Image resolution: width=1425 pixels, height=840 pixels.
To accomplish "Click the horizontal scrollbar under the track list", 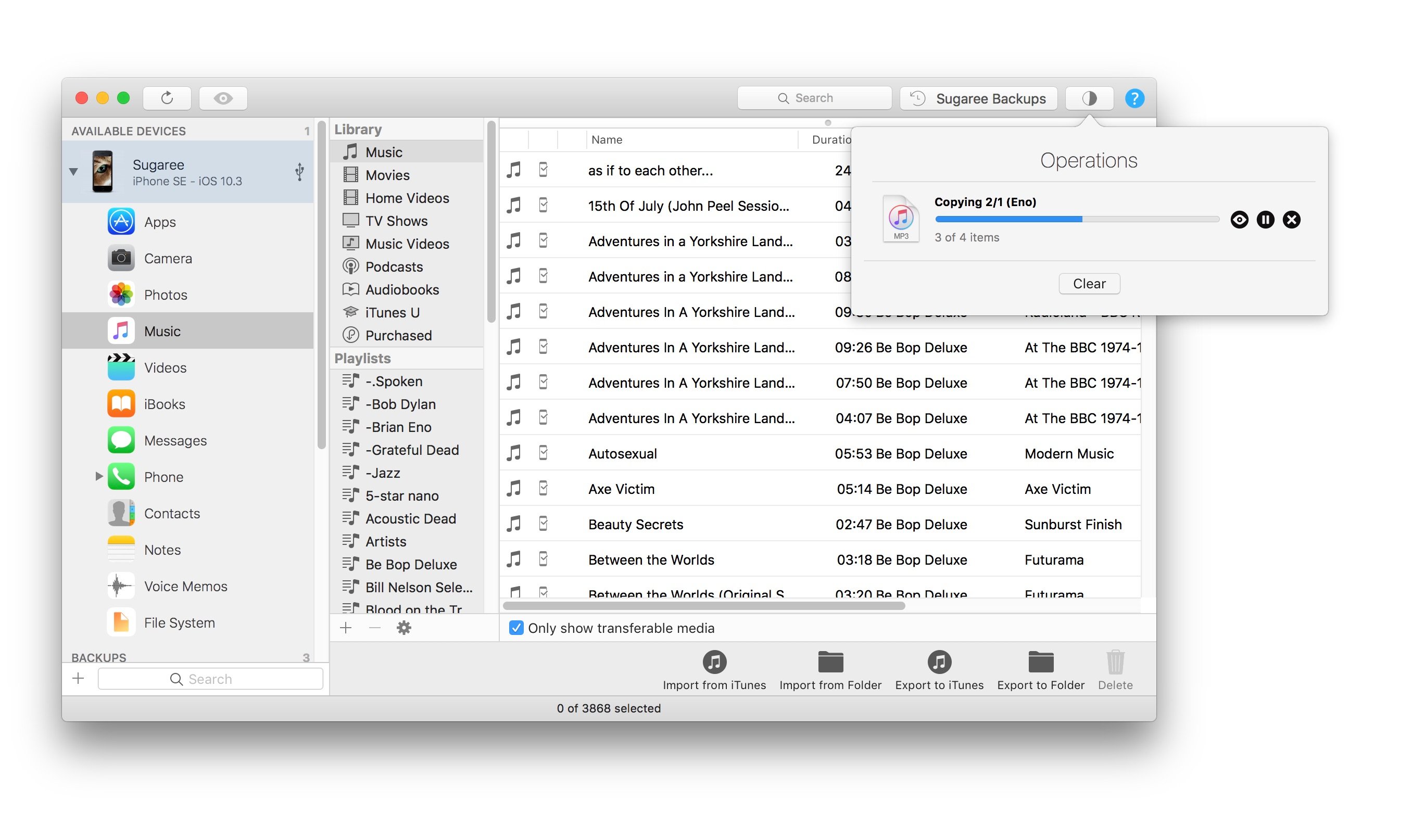I will point(704,606).
